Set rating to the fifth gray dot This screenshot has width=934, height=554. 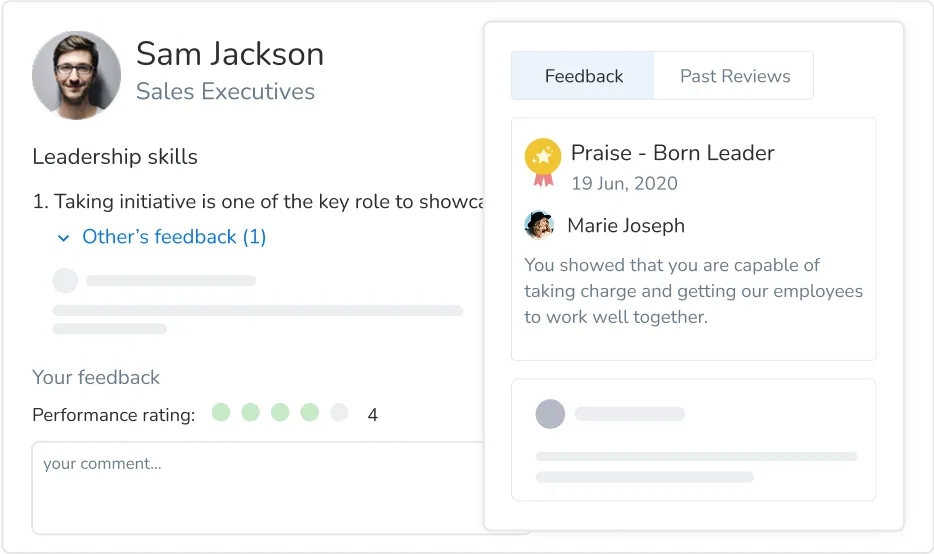tap(339, 412)
